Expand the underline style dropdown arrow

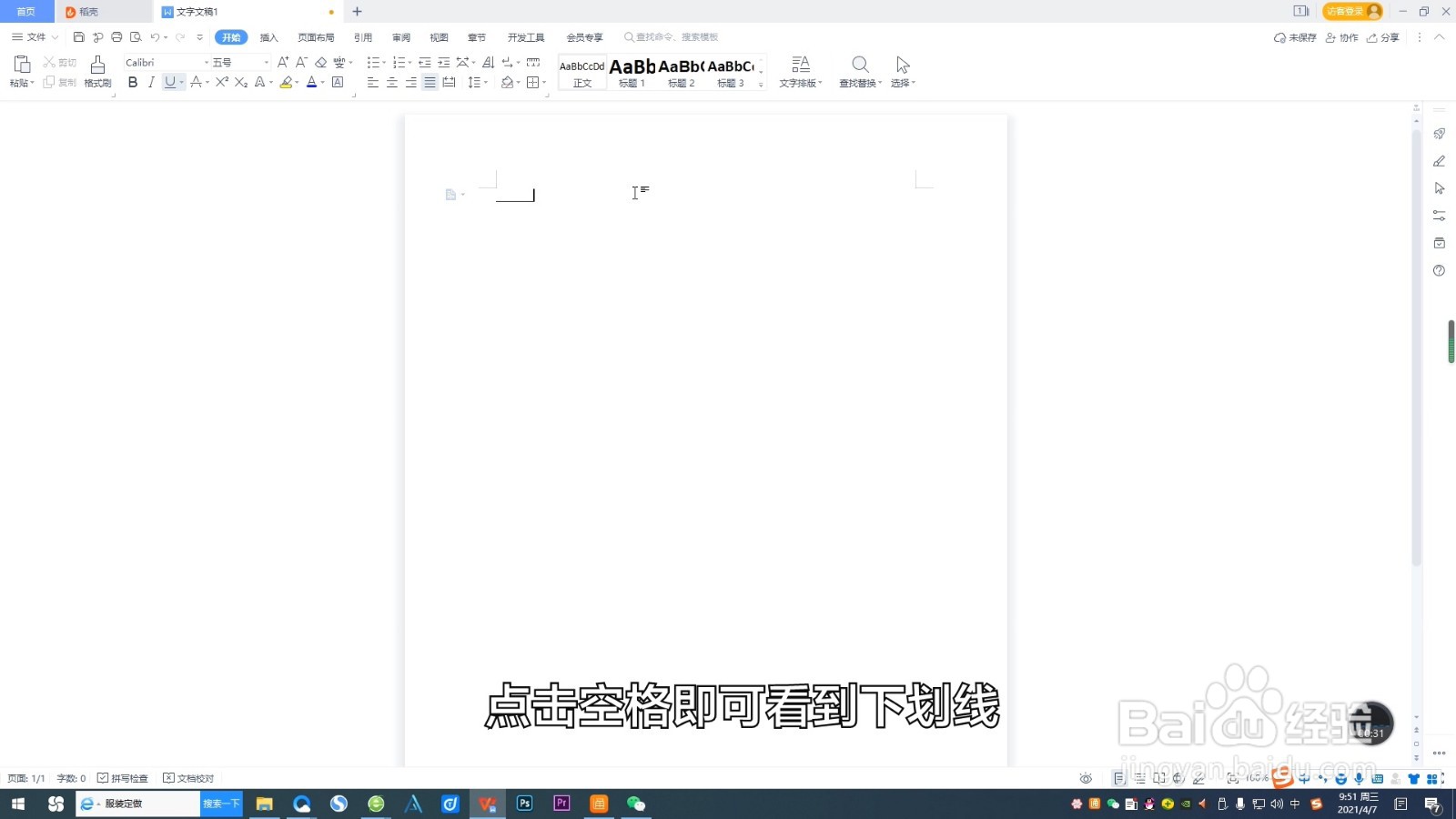point(182,83)
